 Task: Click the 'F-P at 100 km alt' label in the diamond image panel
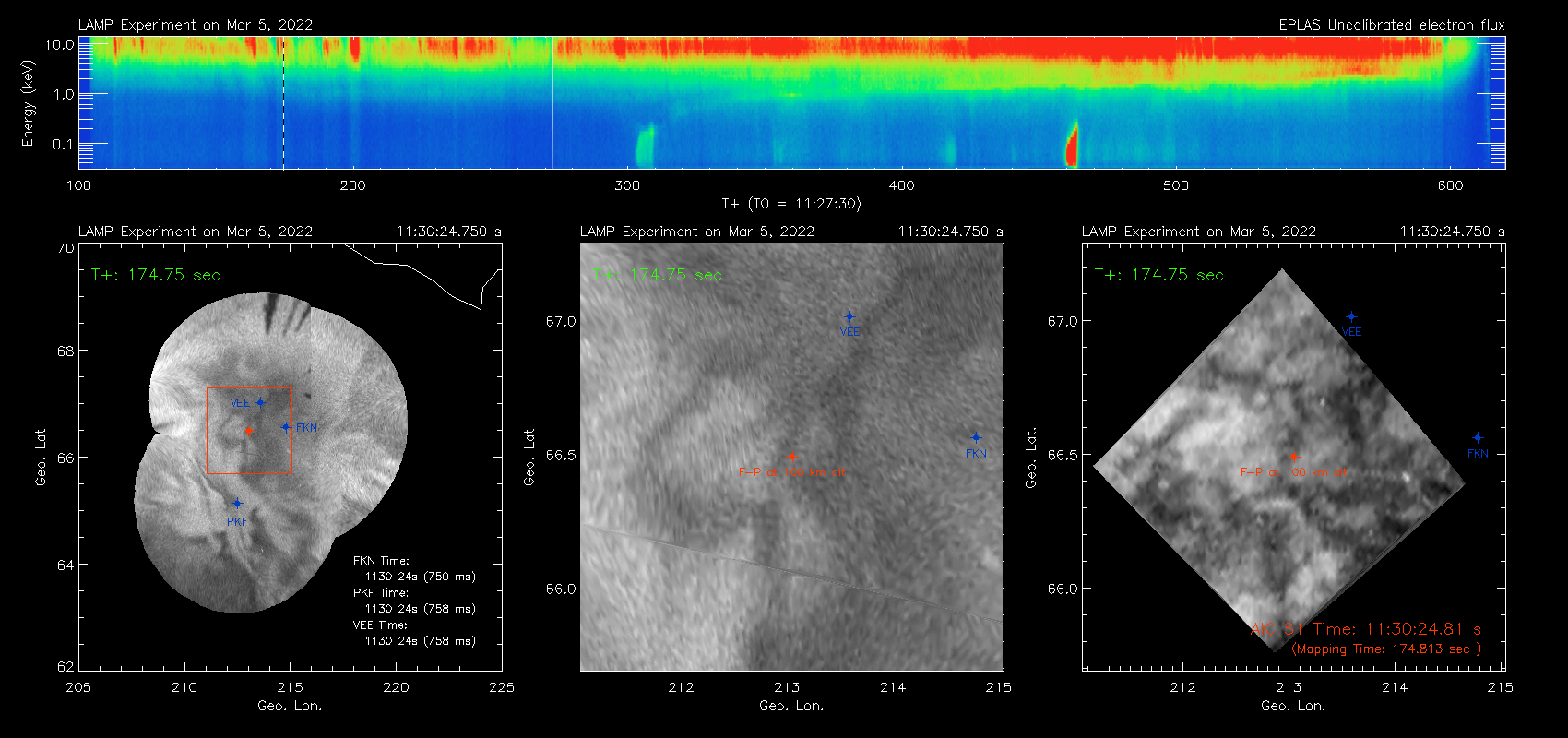click(1293, 472)
